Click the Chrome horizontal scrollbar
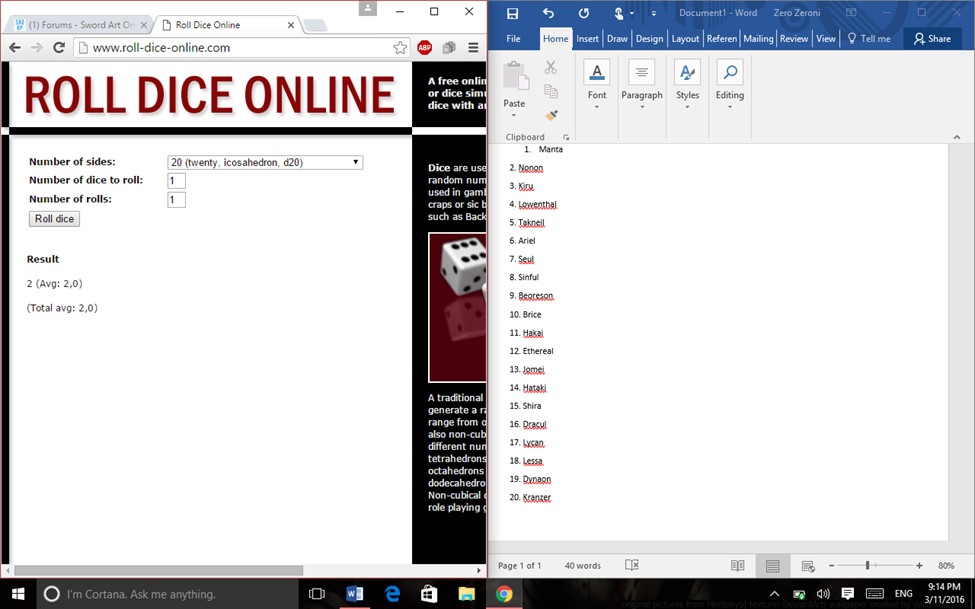Image resolution: width=975 pixels, height=609 pixels. 159,570
